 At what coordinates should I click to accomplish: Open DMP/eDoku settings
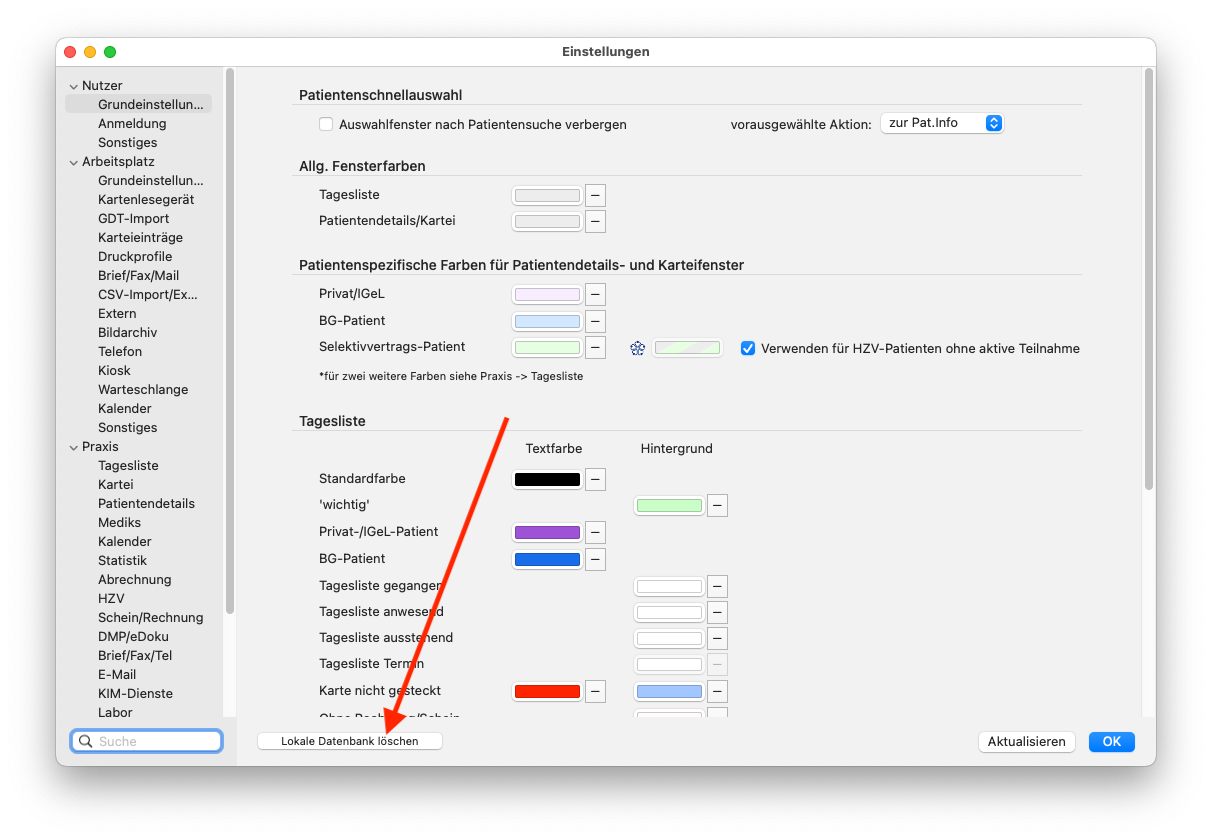(133, 637)
